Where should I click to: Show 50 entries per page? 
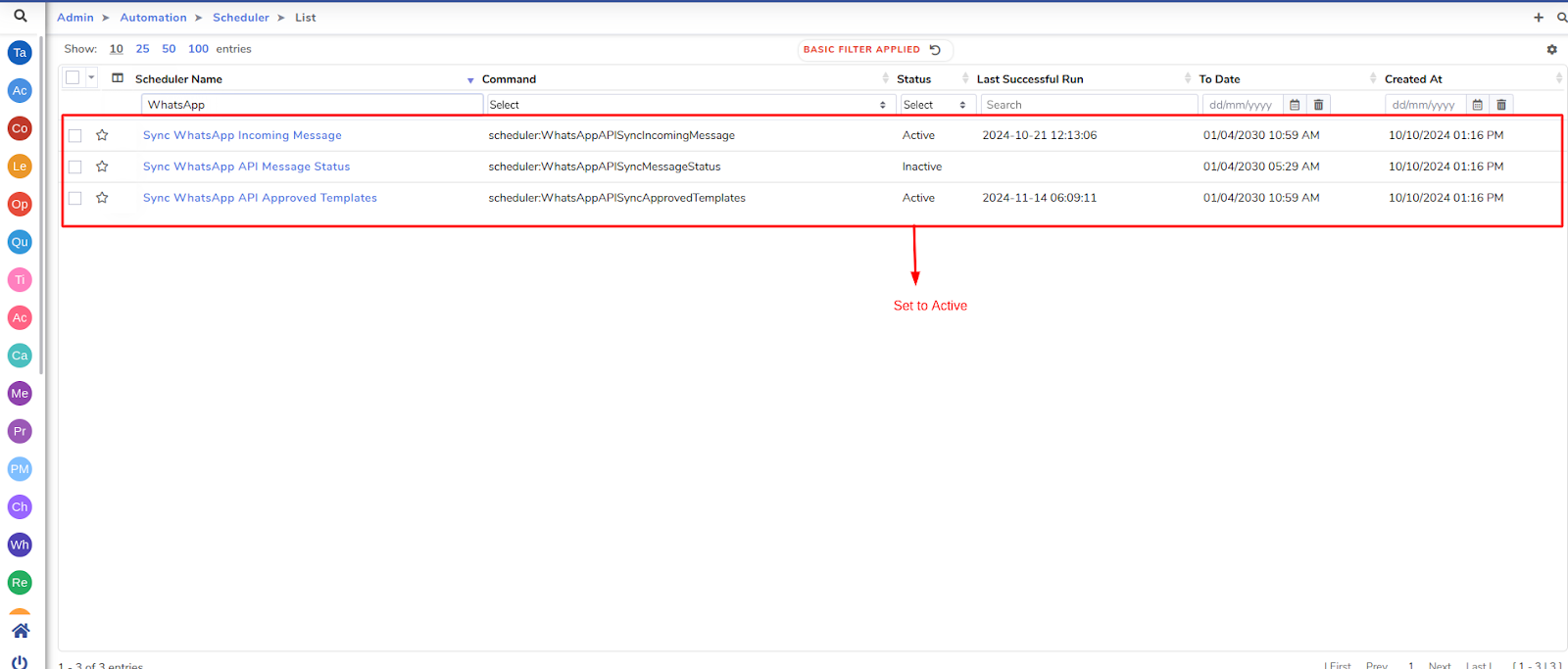tap(169, 49)
